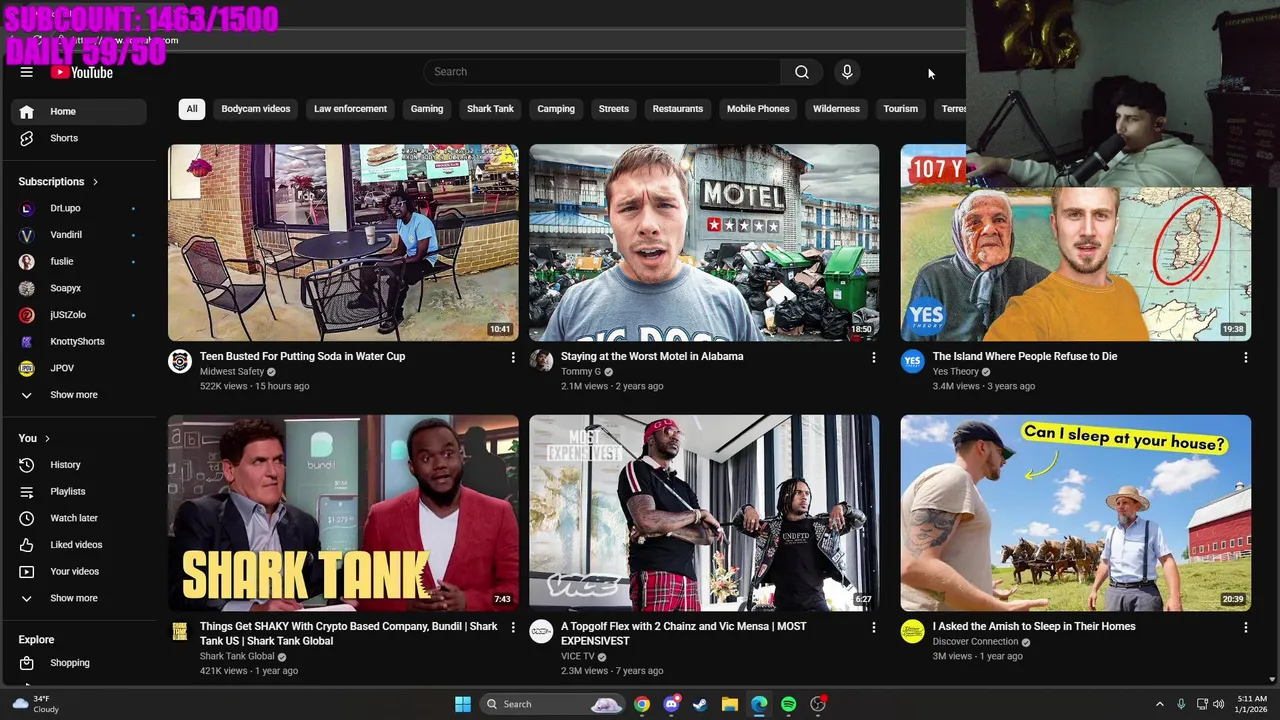
Task: Open options menu for Topgolf Flex video
Action: tap(874, 627)
